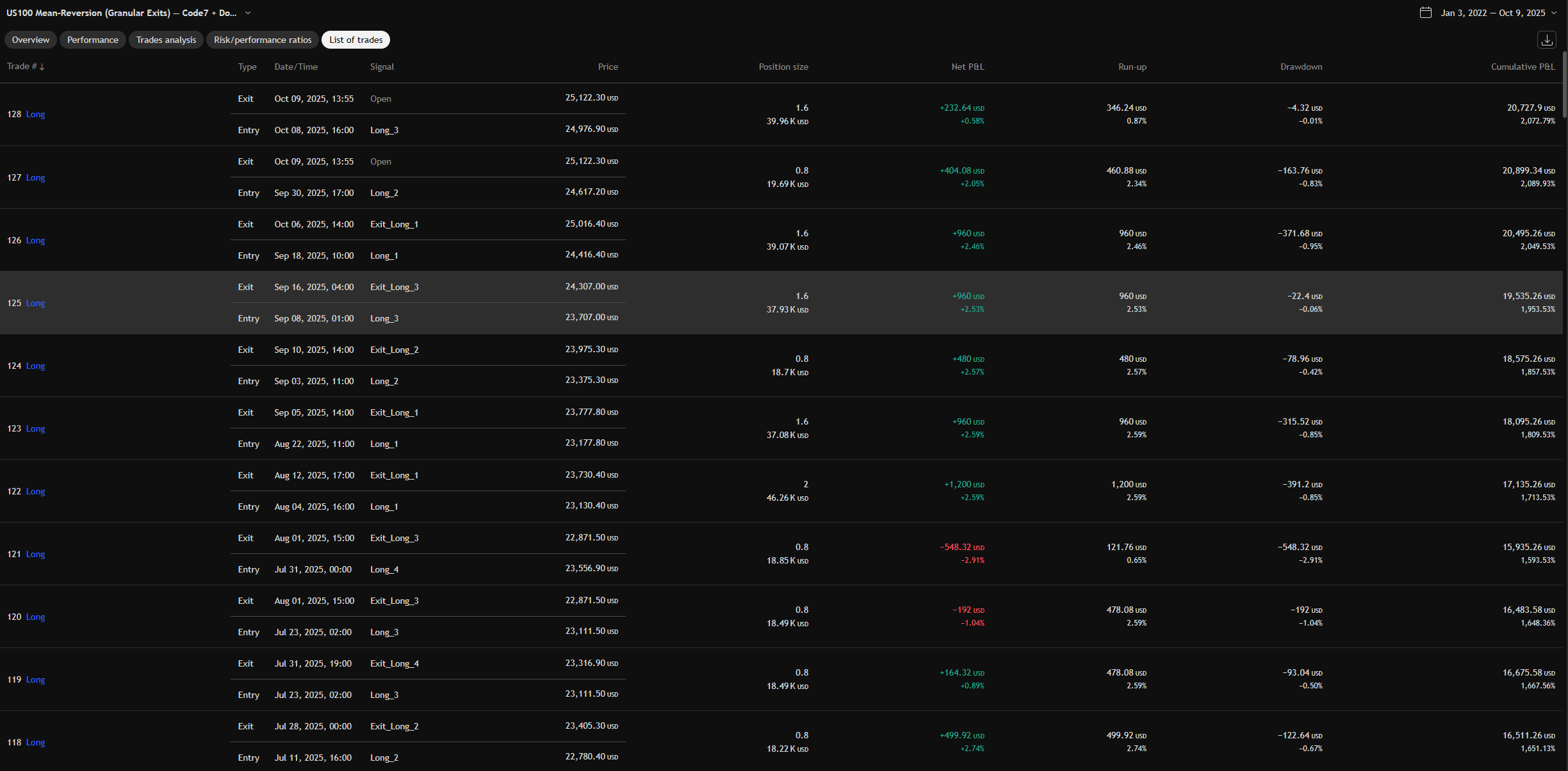The width and height of the screenshot is (1568, 771).
Task: Open the Performance tab
Action: (x=92, y=40)
